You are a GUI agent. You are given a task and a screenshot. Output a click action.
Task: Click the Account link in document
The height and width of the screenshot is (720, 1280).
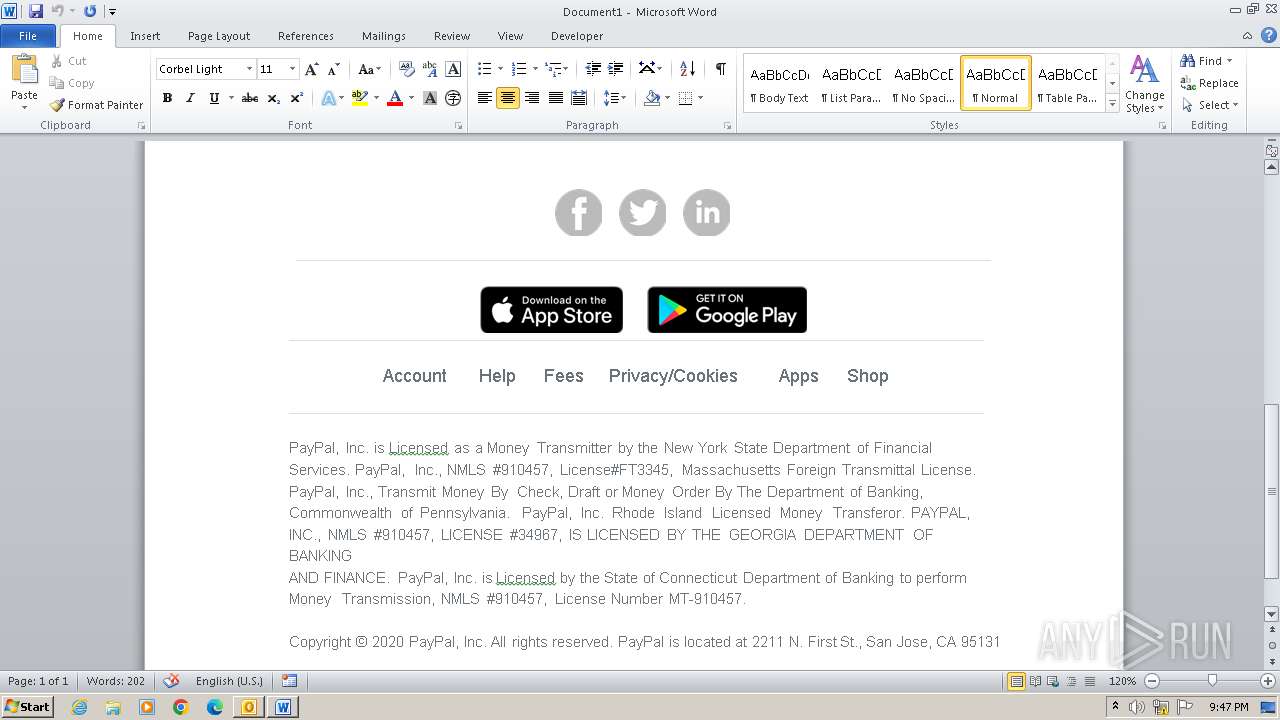[414, 376]
